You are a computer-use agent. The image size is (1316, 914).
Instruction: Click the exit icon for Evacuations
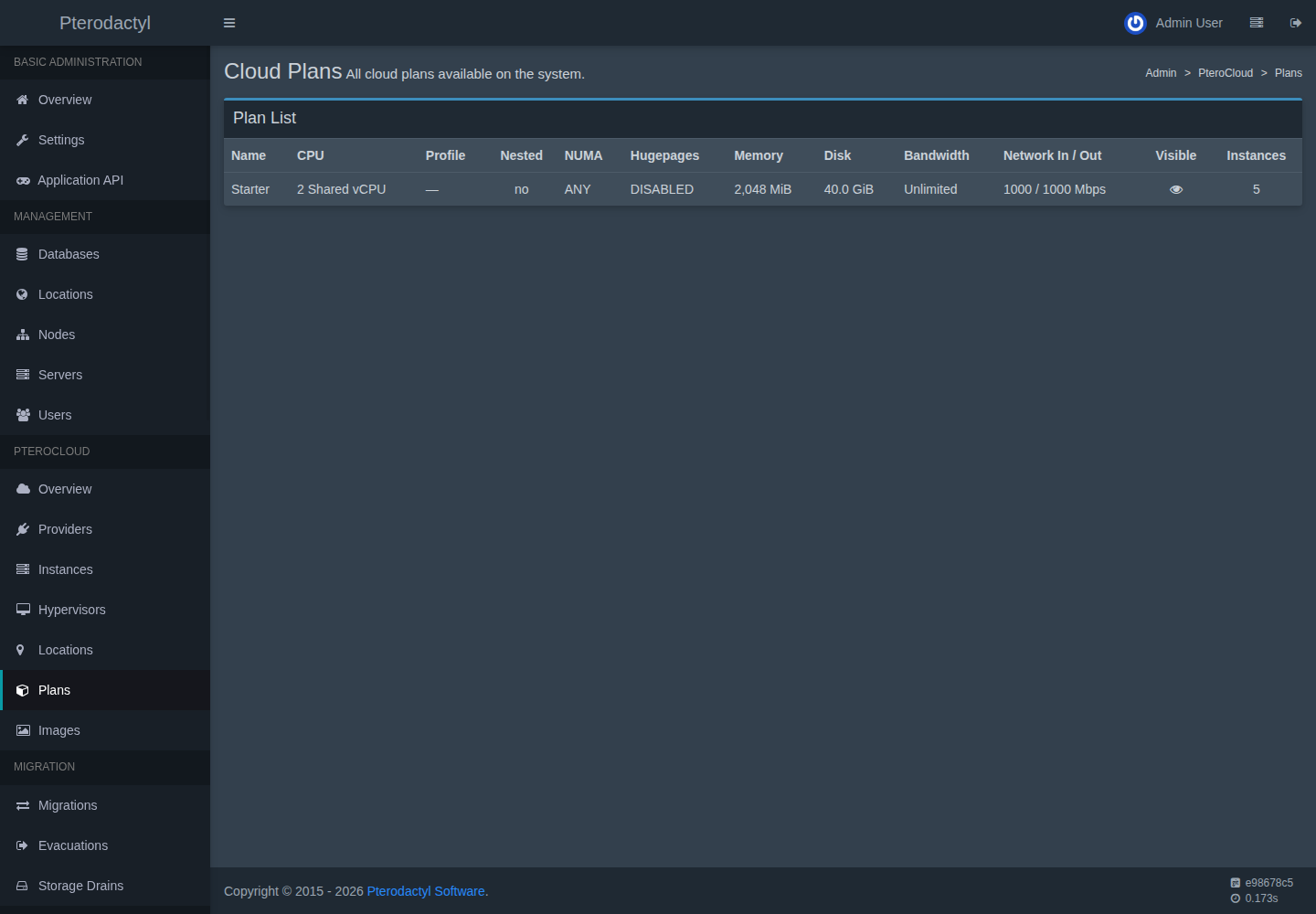click(x=23, y=845)
